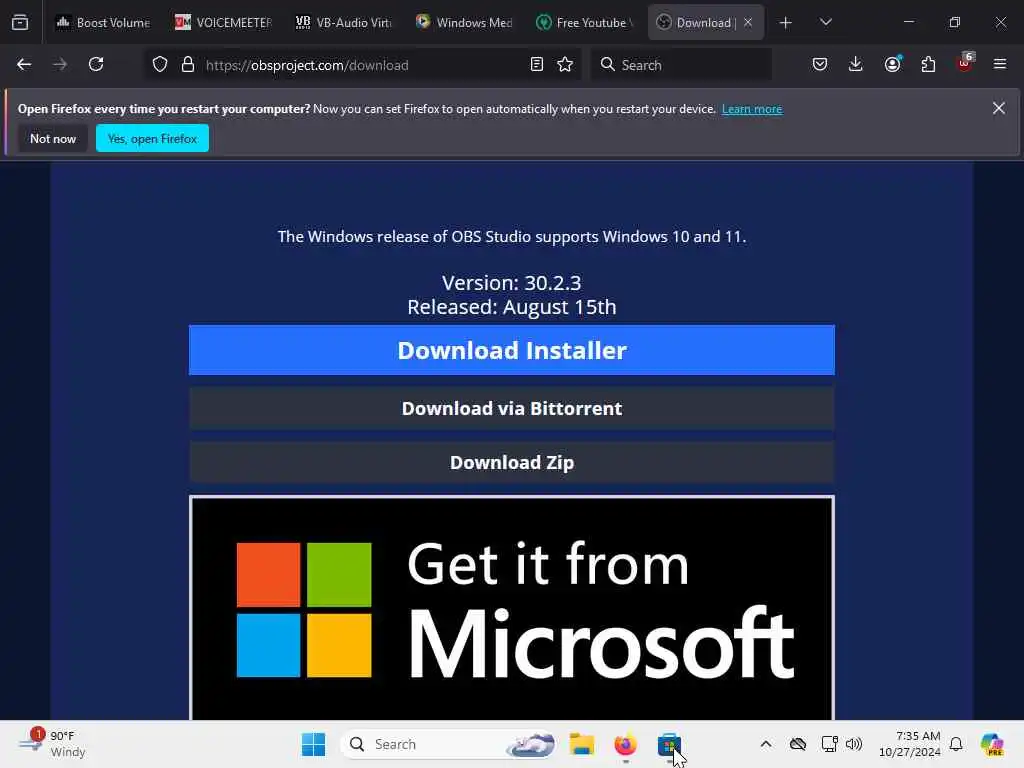
Task: Open the tracking protection shield
Action: pyautogui.click(x=160, y=65)
